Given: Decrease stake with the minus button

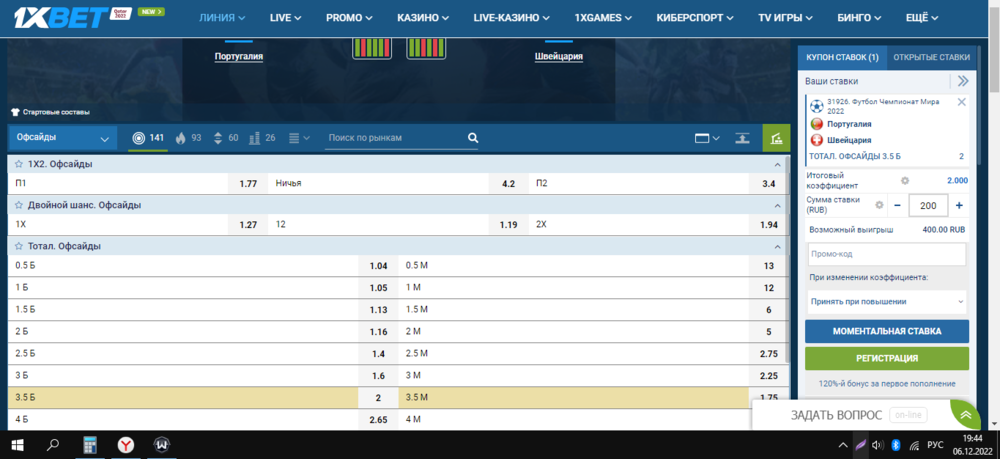Looking at the screenshot, I should point(897,206).
